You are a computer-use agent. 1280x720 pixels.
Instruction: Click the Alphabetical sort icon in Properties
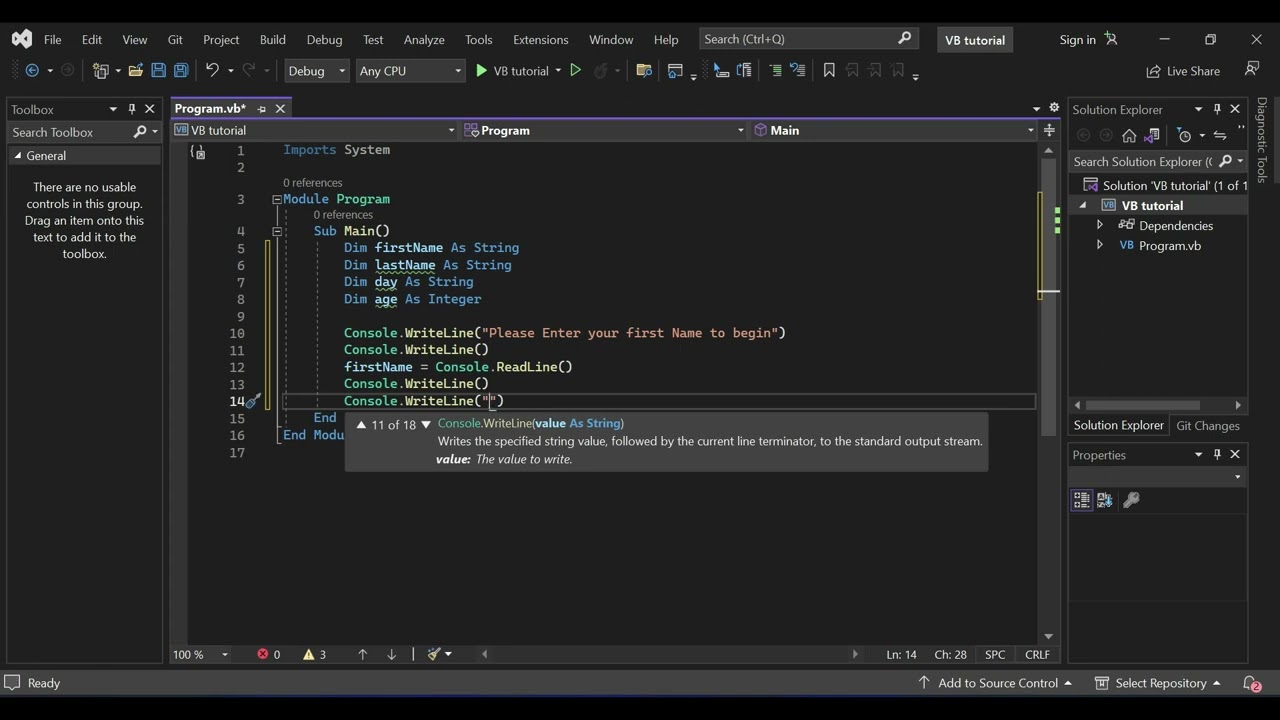[1105, 500]
